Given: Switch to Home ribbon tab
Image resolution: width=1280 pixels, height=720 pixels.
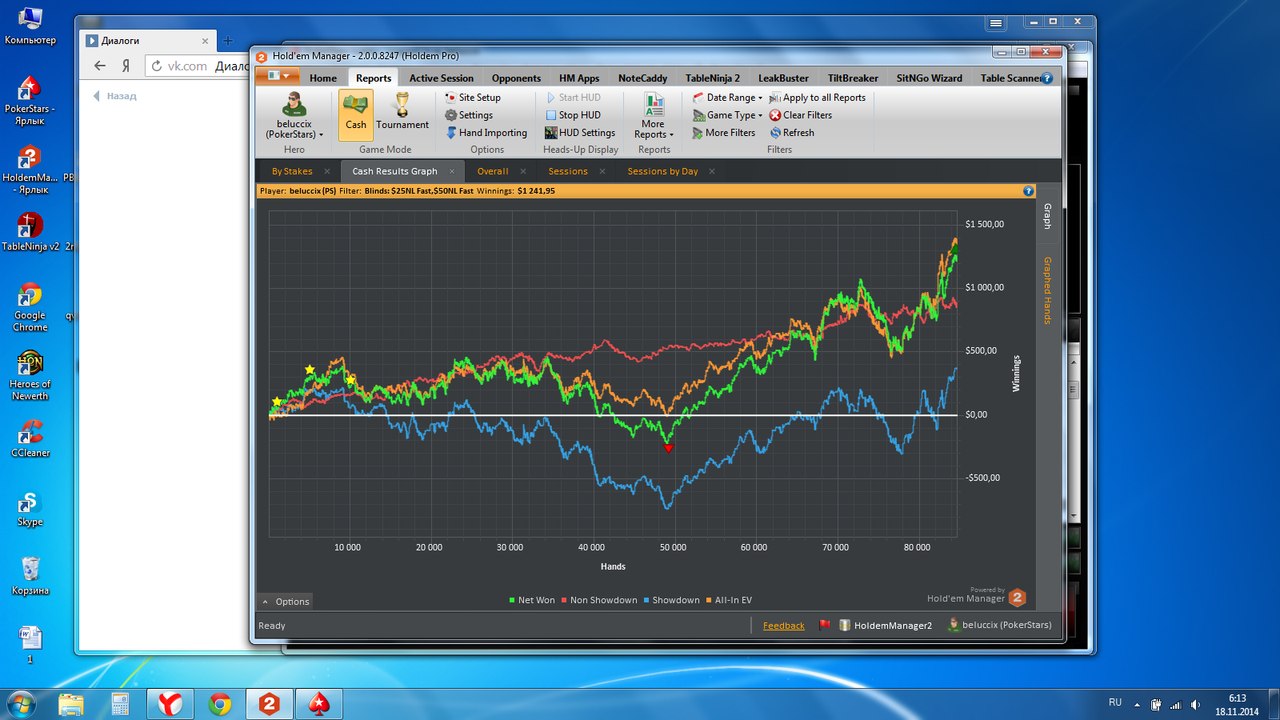Looking at the screenshot, I should tap(323, 78).
